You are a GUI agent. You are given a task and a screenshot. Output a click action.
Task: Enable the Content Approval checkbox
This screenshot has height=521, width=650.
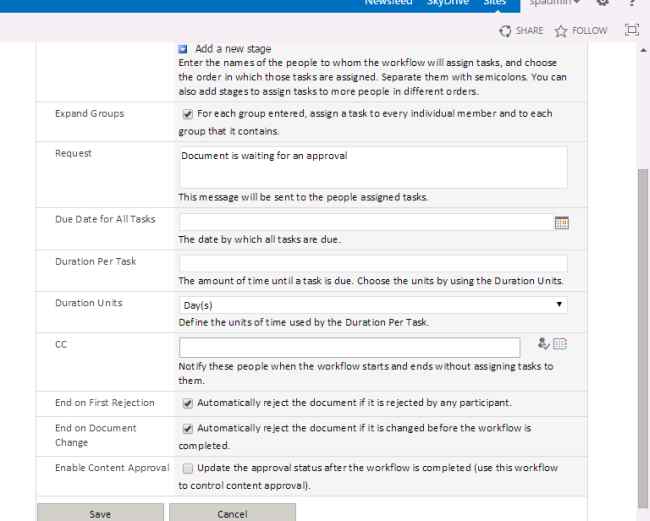(188, 468)
